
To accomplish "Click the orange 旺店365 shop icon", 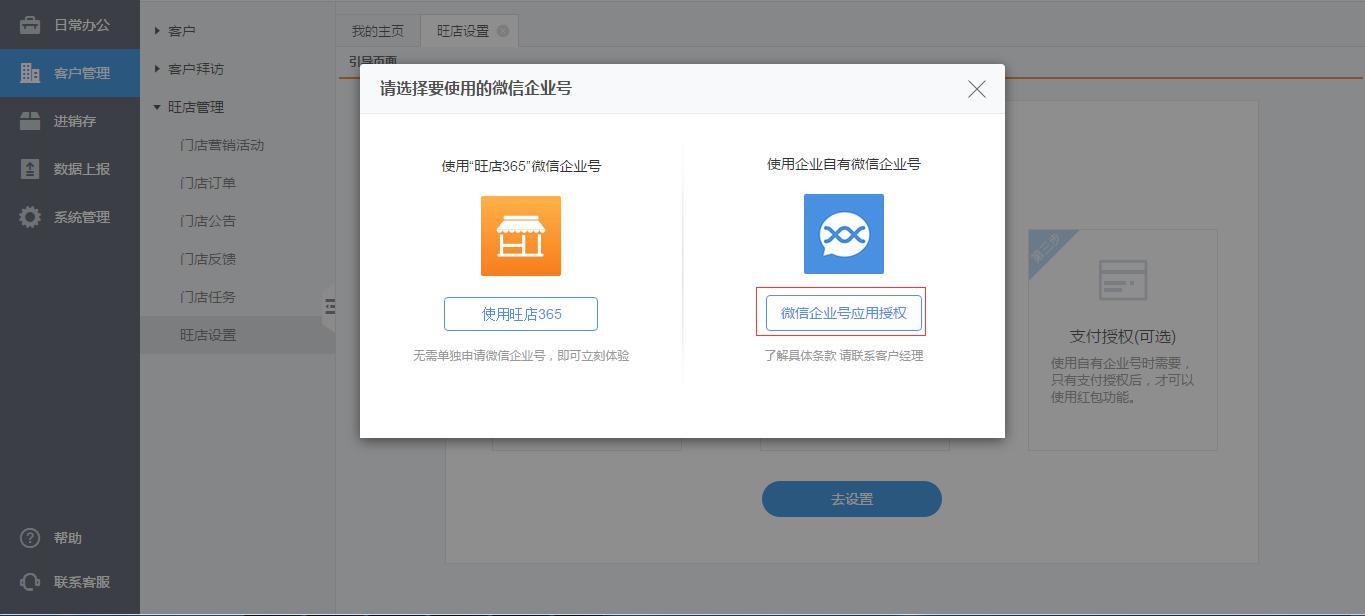I will 520,236.
